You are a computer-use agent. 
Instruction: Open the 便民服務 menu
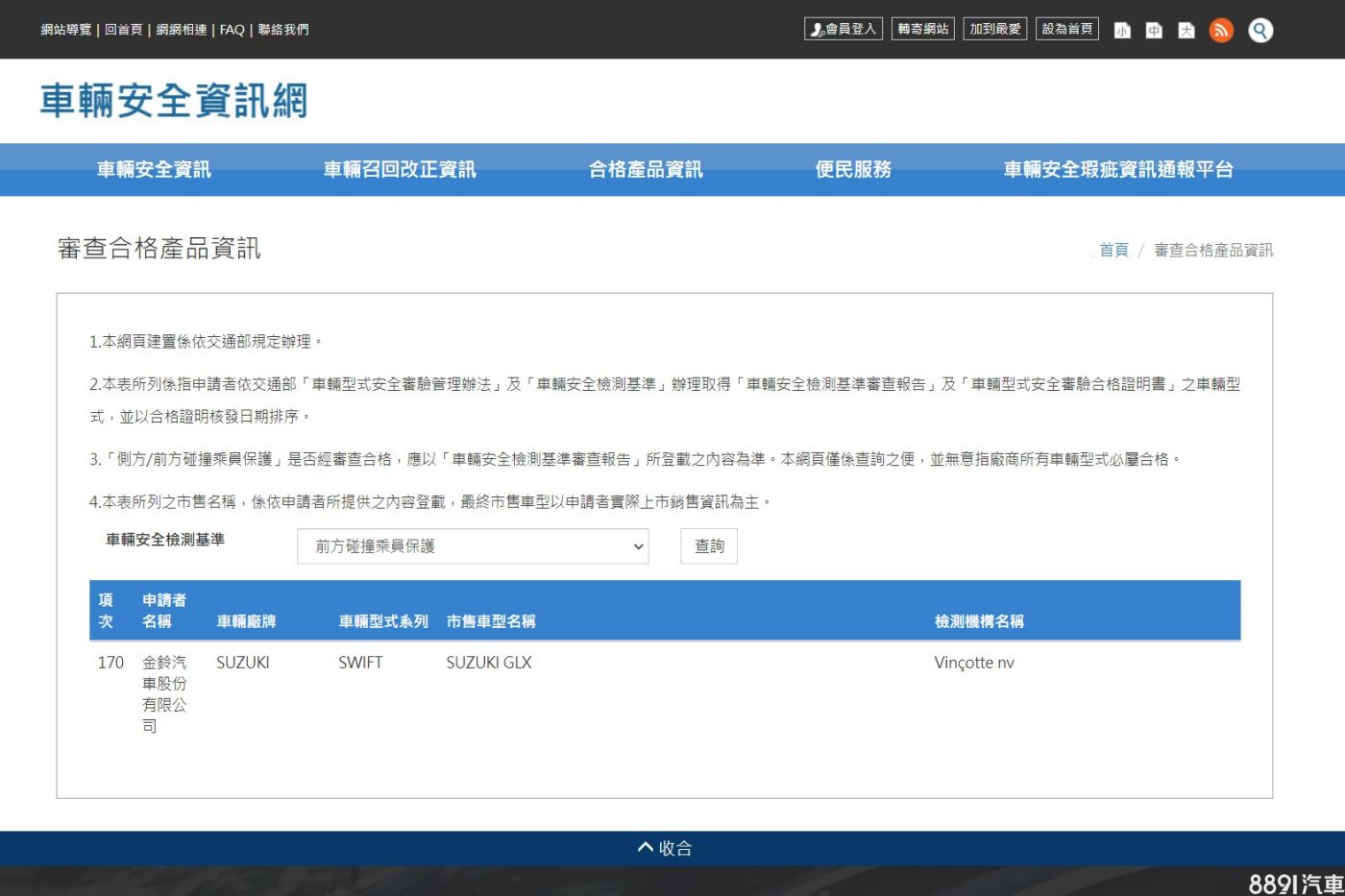point(853,170)
